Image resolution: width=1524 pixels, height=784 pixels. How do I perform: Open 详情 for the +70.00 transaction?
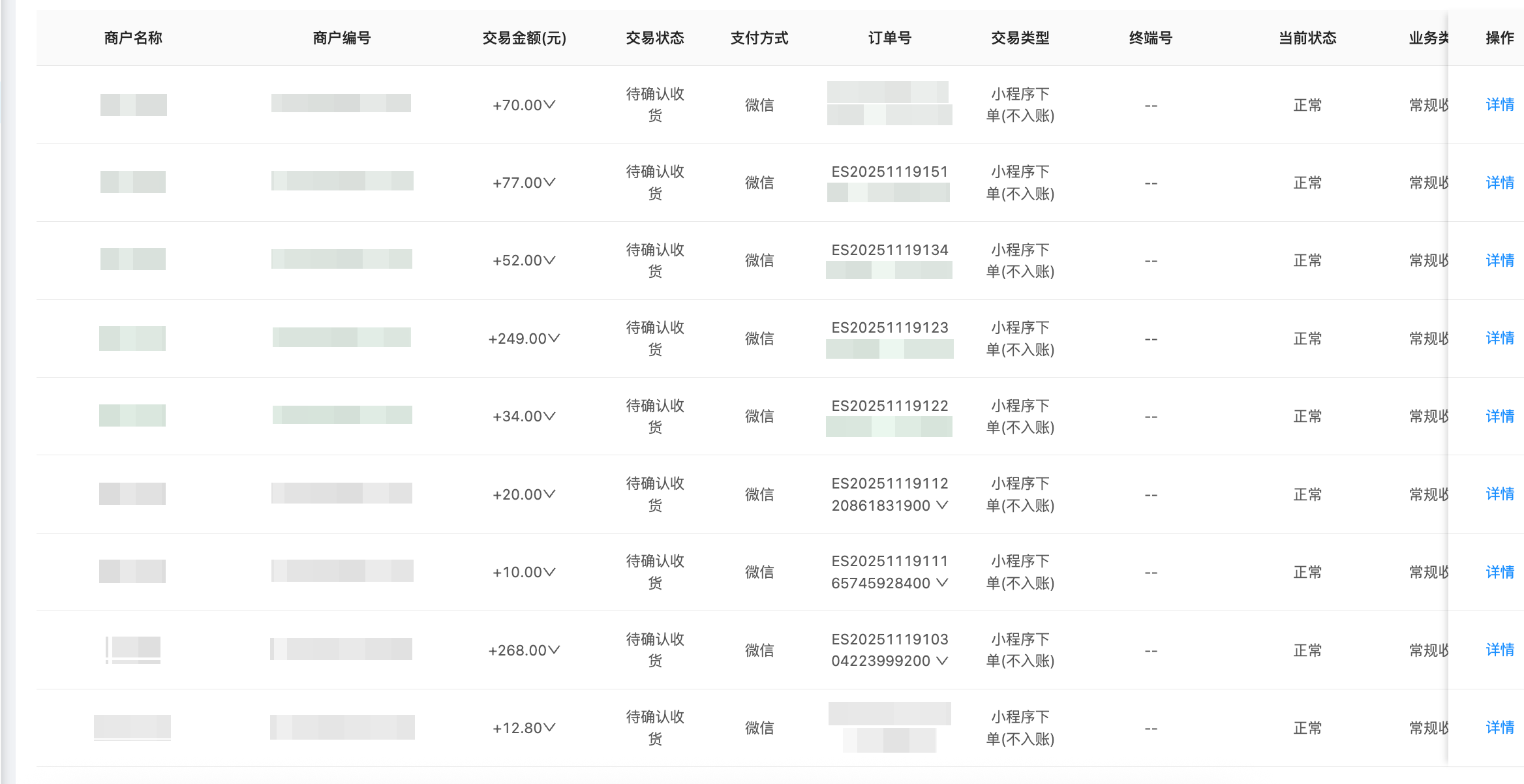1500,105
